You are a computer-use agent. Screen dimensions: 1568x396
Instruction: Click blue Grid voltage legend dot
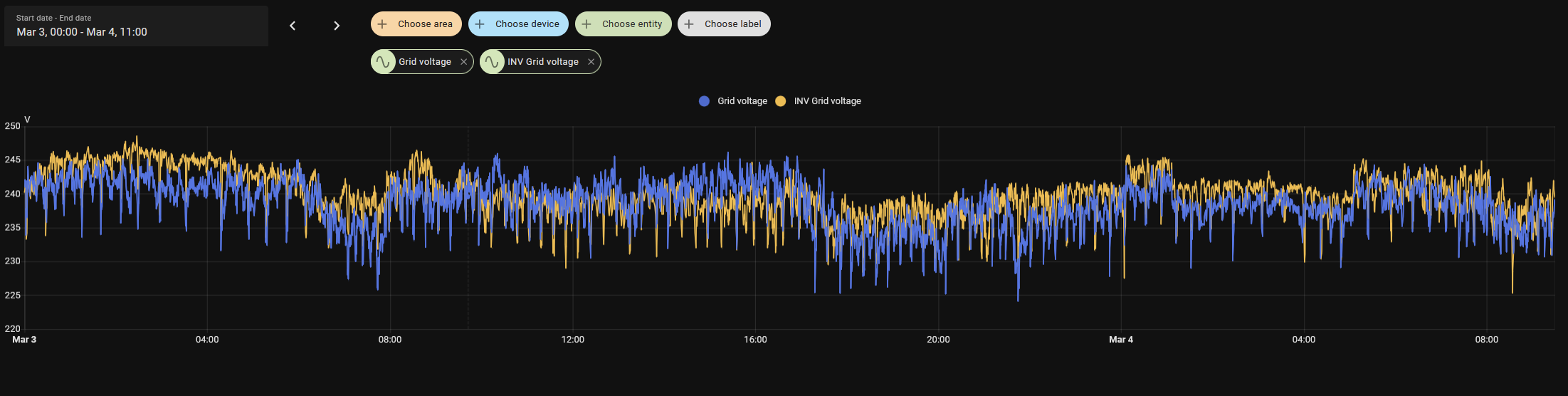coord(704,101)
